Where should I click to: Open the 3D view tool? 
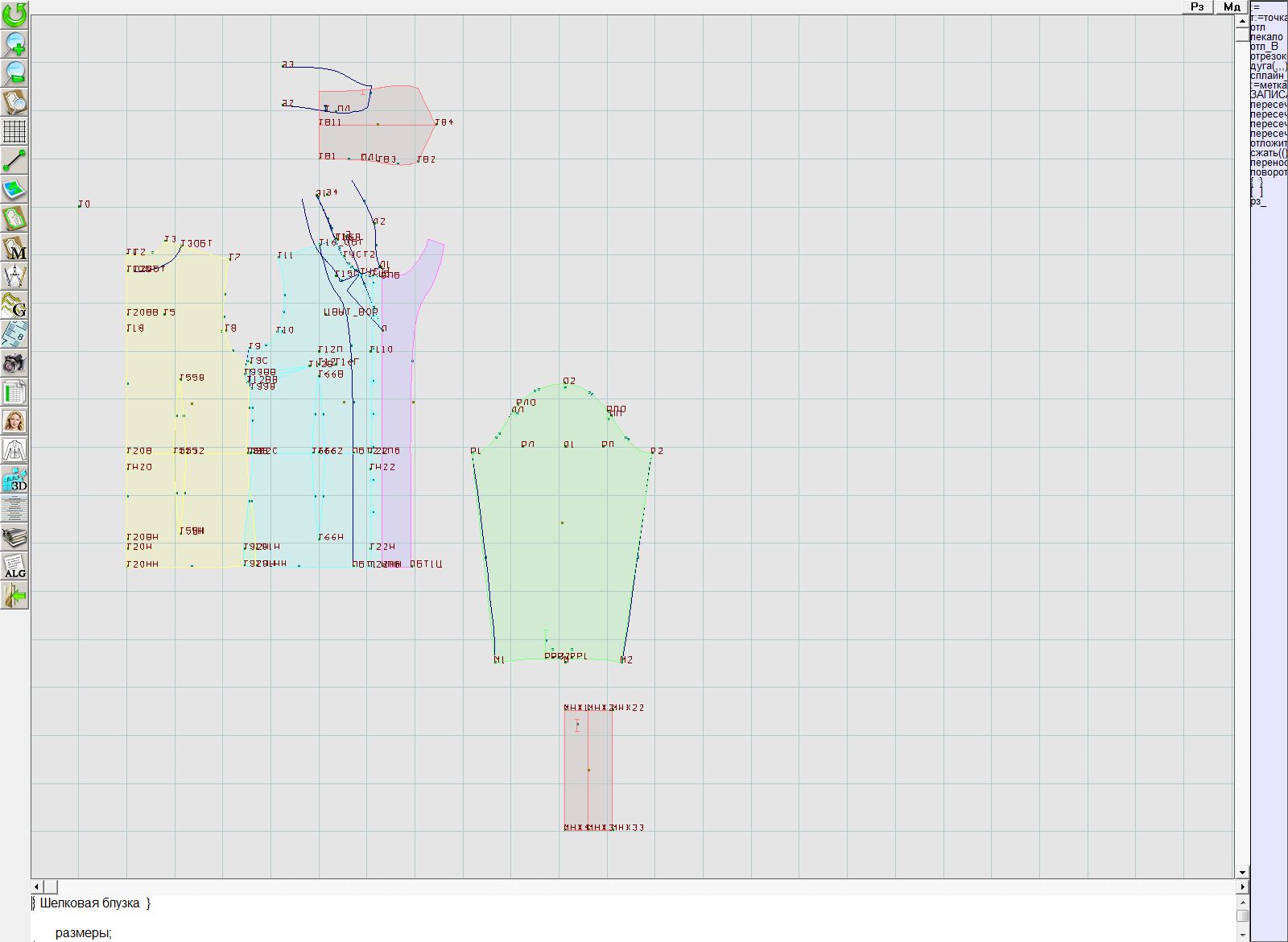14,480
